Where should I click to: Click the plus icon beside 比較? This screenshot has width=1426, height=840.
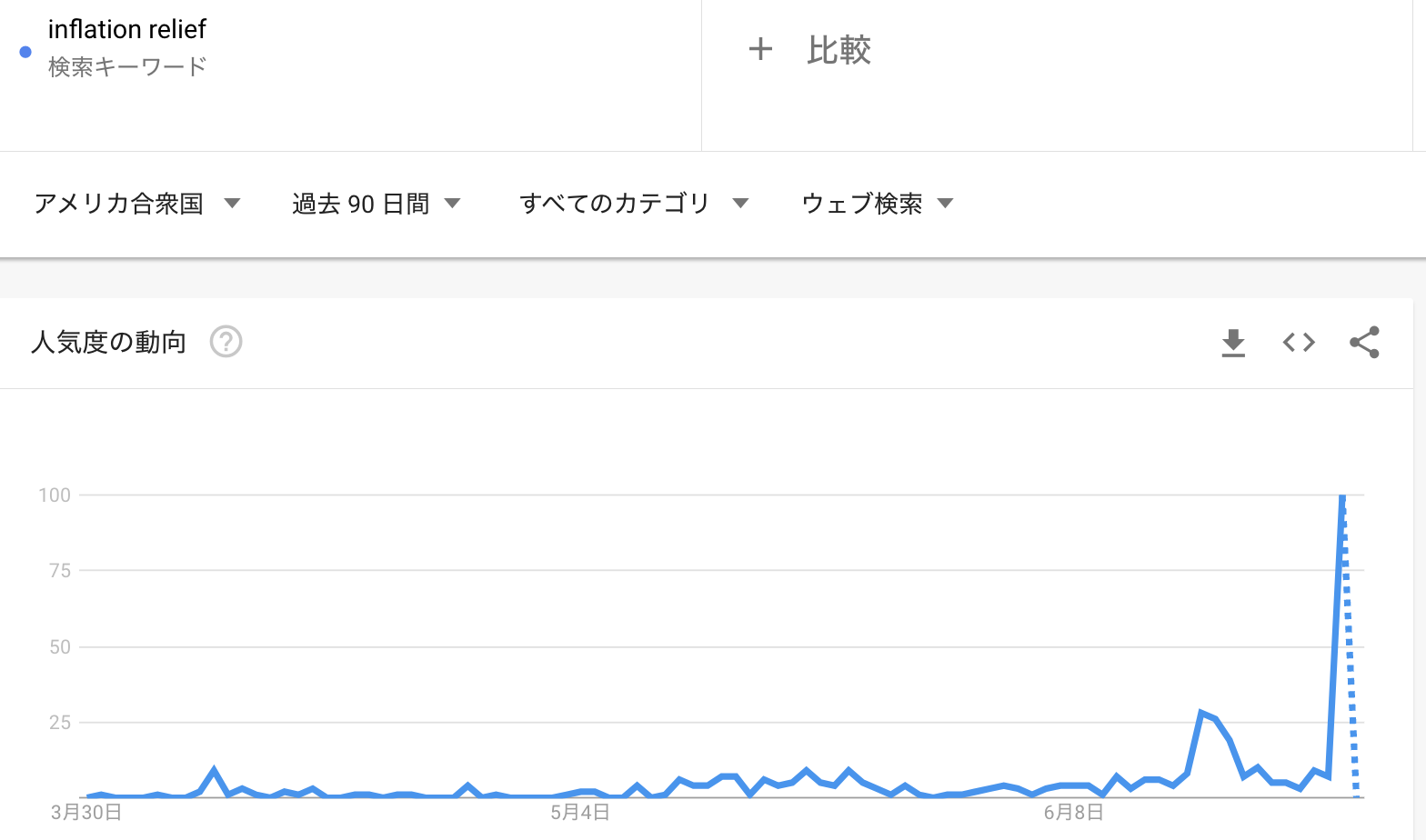click(760, 49)
